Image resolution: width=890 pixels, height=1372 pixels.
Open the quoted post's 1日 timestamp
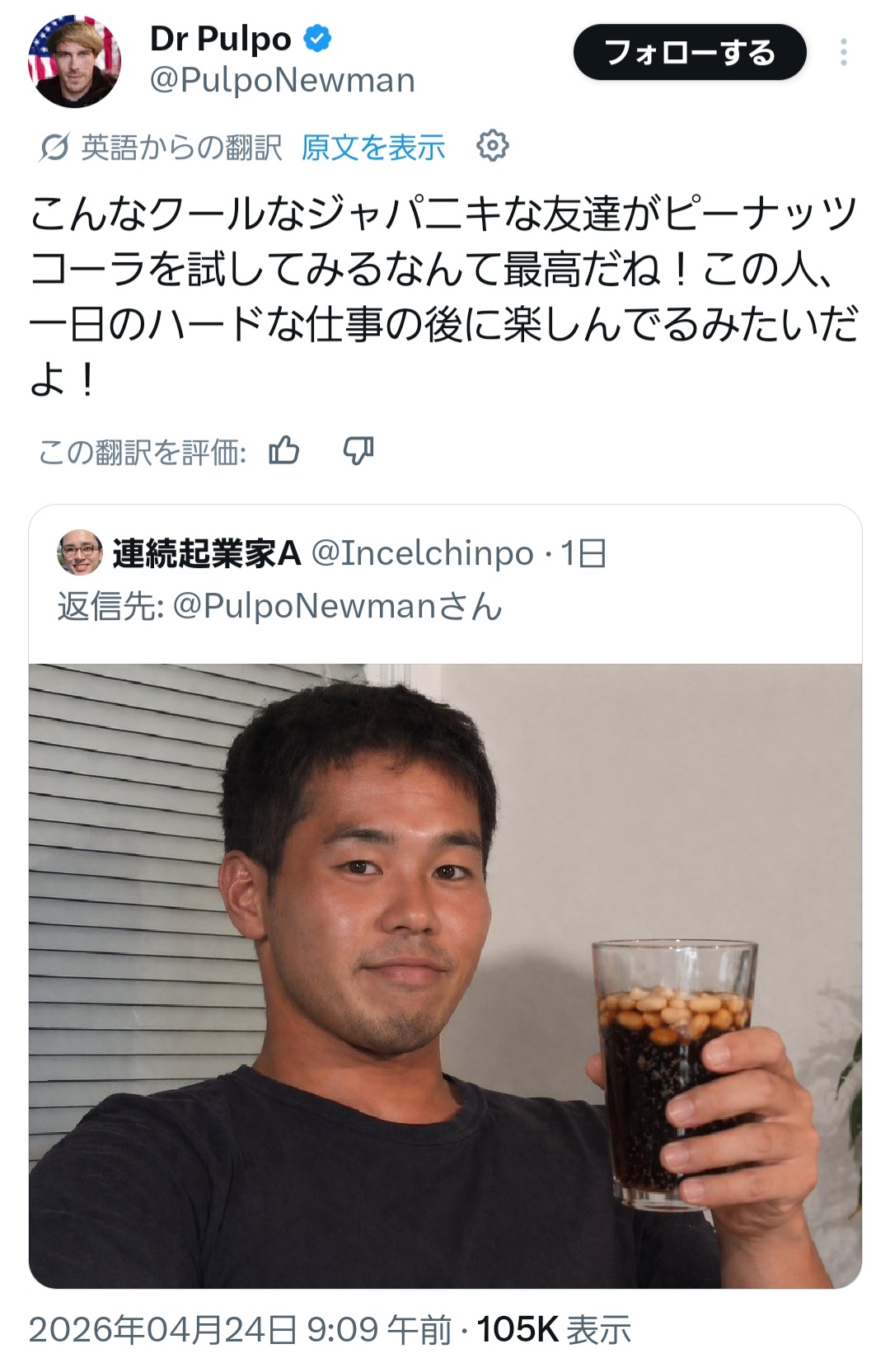tap(583, 553)
